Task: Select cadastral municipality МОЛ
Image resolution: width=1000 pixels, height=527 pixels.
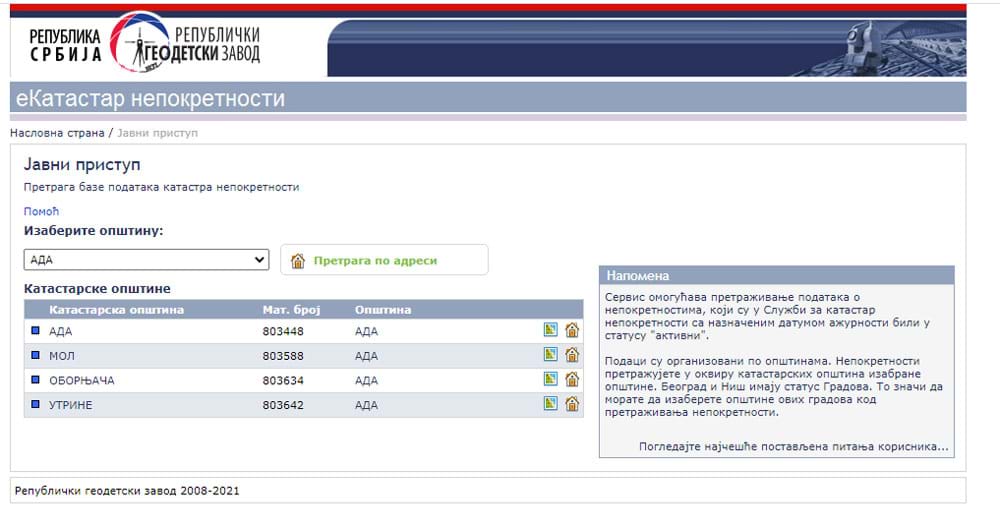Action: tap(63, 356)
